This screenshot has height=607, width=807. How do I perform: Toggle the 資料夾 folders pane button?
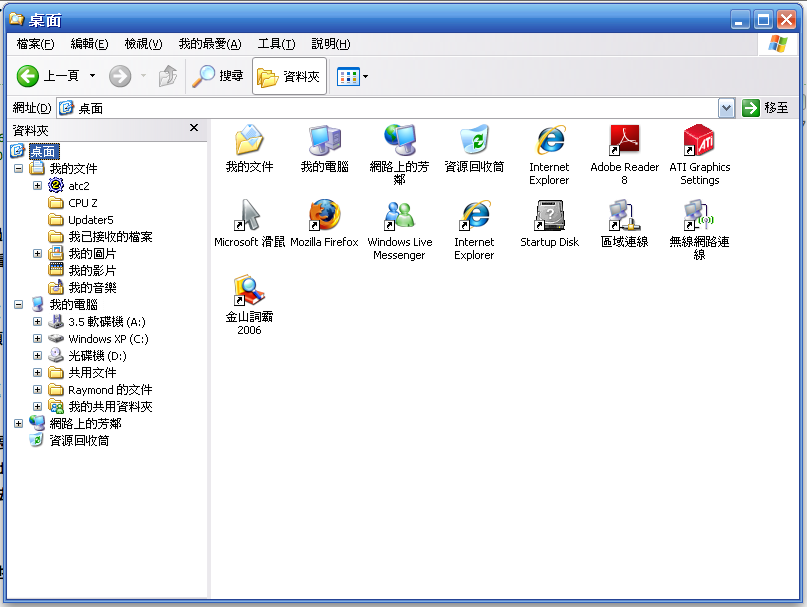[289, 76]
